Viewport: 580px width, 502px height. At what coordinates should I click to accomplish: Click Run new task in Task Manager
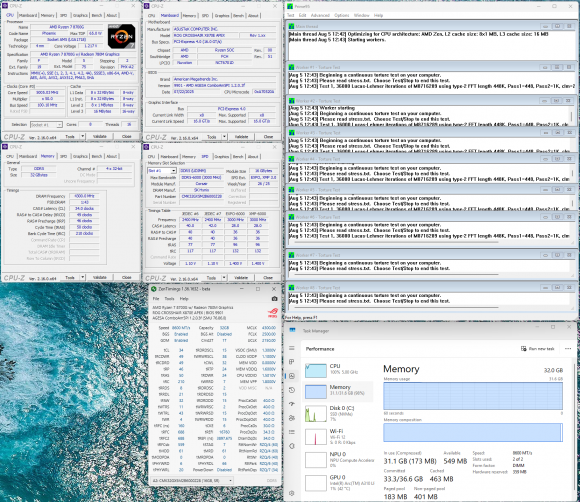537,348
